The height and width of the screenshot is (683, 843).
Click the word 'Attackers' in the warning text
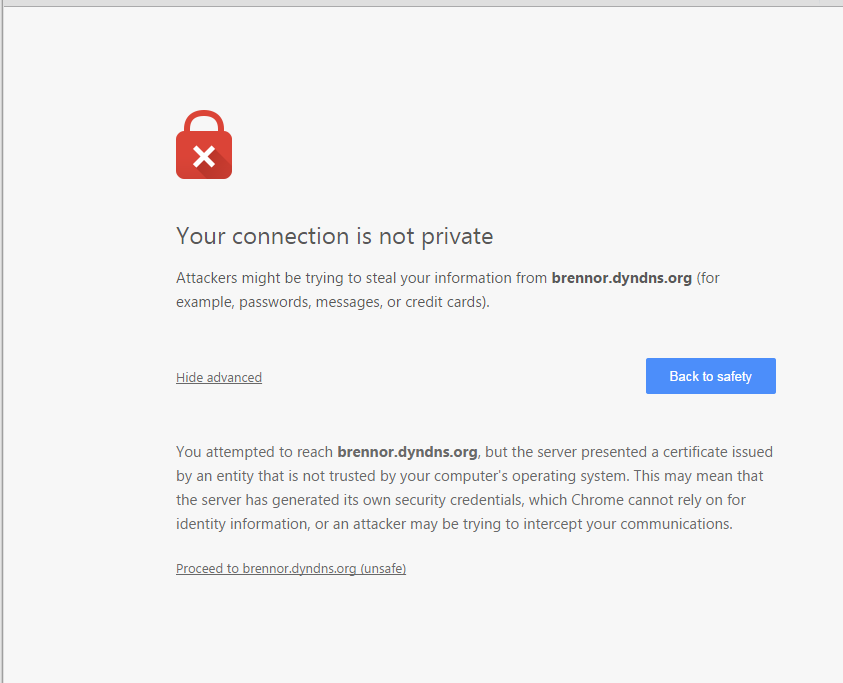point(207,278)
